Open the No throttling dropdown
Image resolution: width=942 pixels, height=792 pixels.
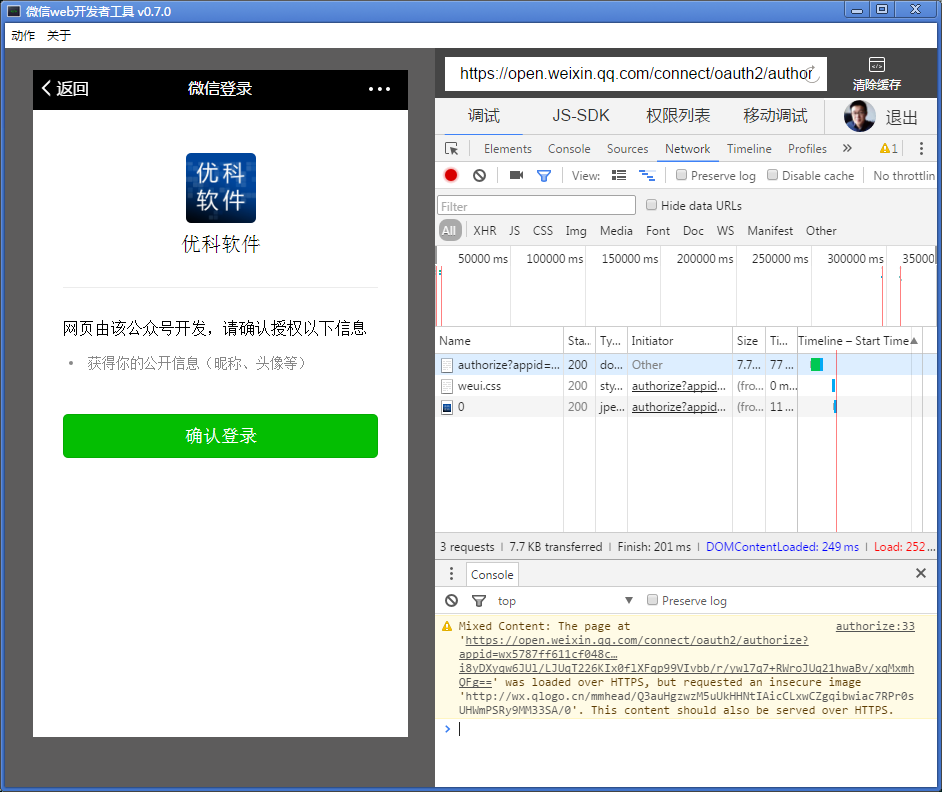point(904,175)
